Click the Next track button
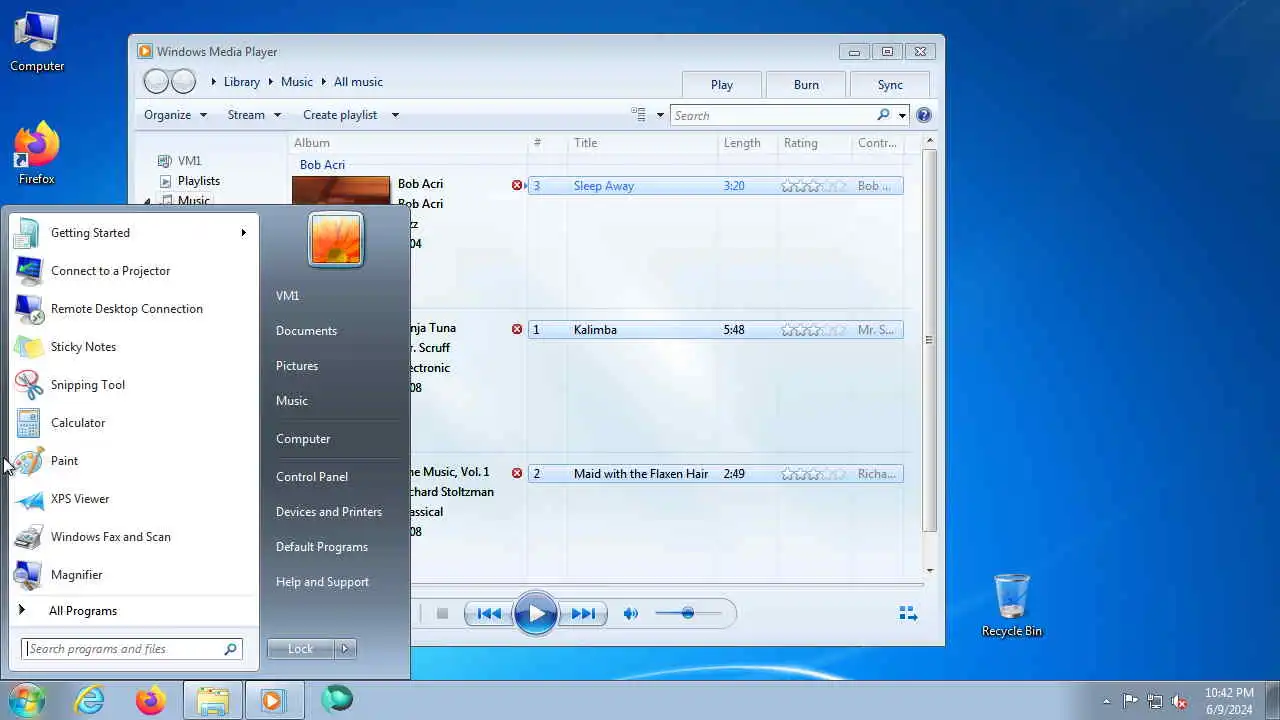This screenshot has height=720, width=1280. [x=583, y=614]
